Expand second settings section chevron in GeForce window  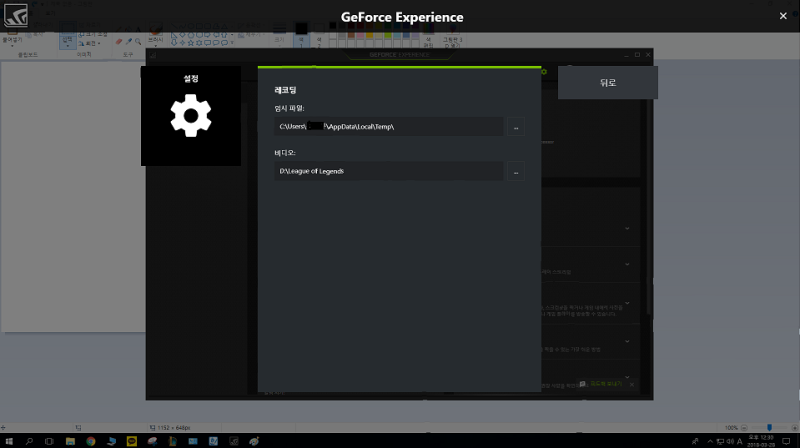(x=627, y=264)
